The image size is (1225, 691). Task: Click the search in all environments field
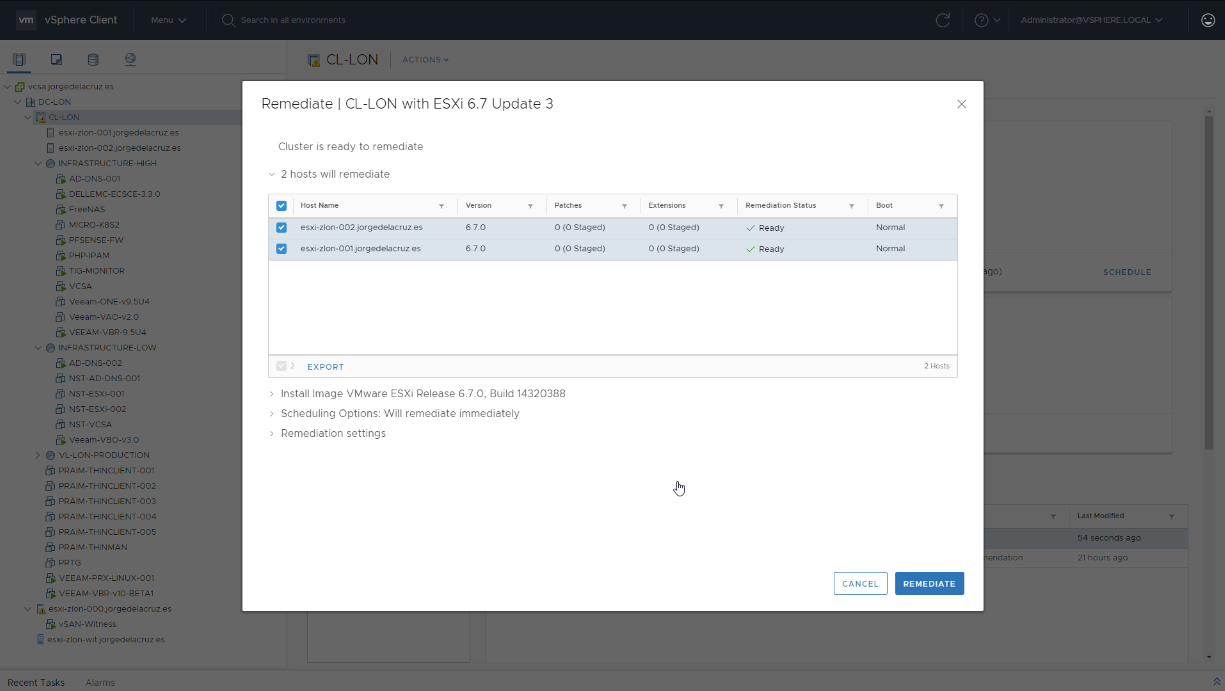(x=294, y=20)
